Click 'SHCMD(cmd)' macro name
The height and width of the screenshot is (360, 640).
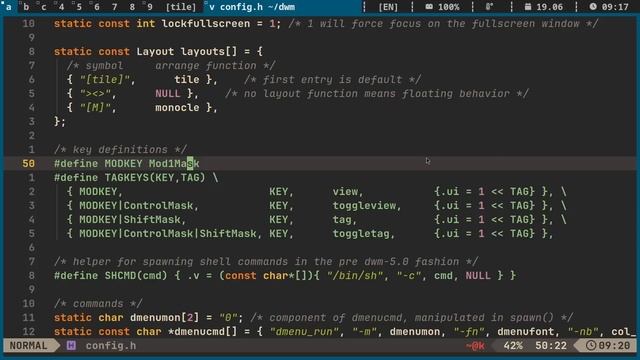(x=136, y=276)
